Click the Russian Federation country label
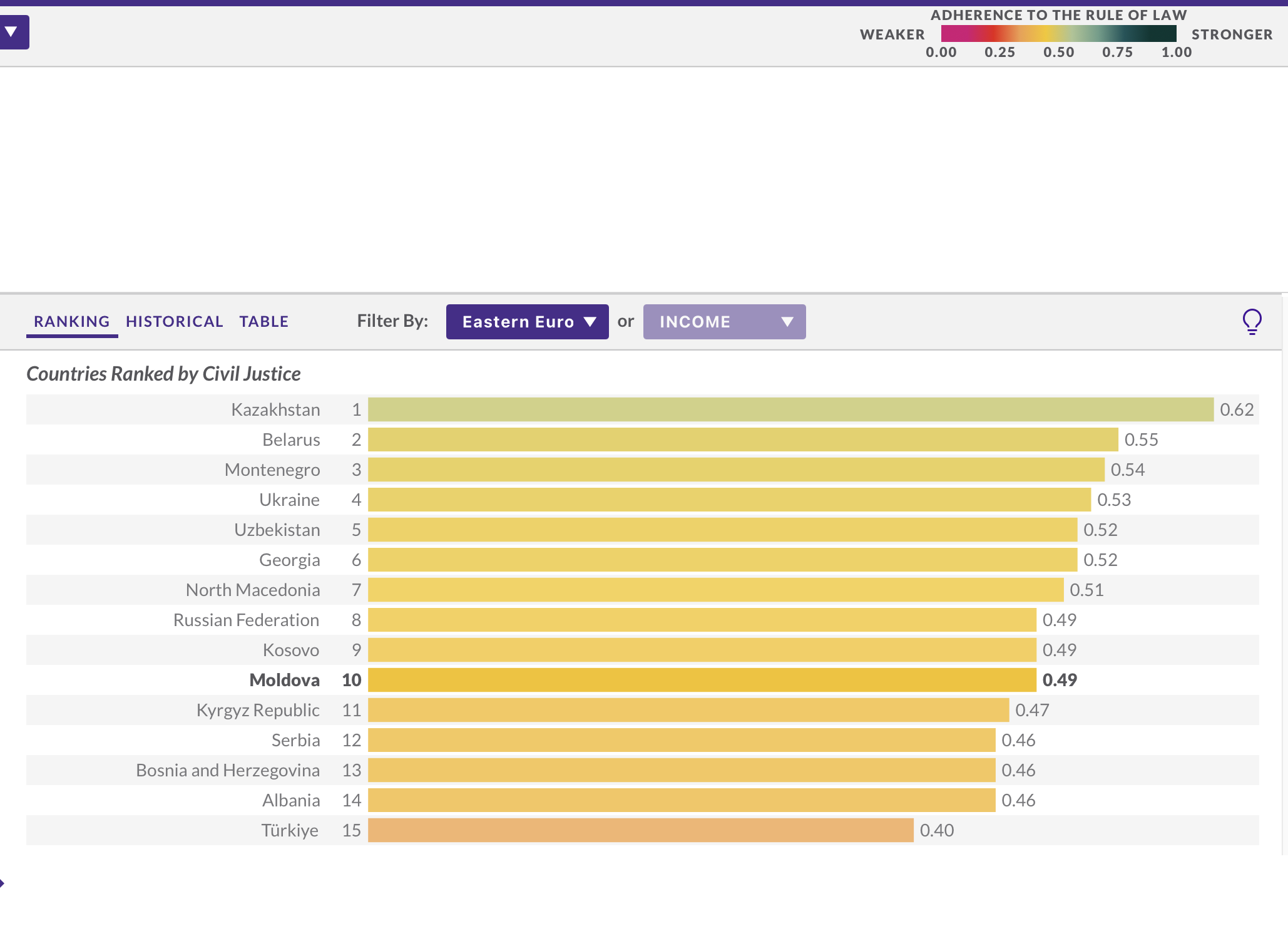This screenshot has height=931, width=1288. pyautogui.click(x=246, y=620)
